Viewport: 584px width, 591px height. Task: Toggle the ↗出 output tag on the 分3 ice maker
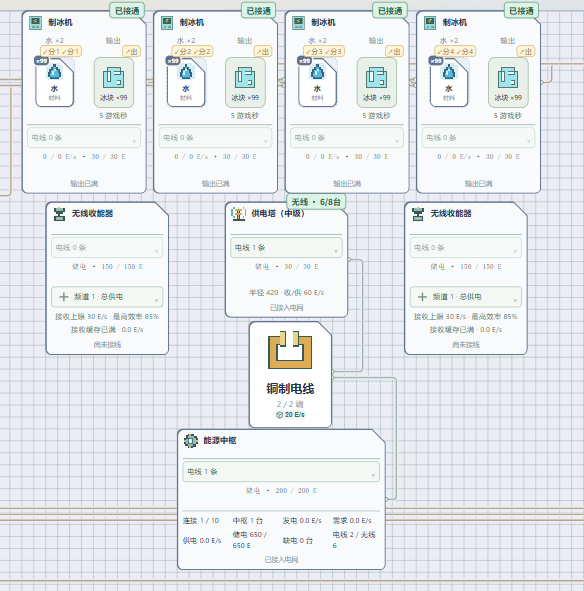(394, 51)
